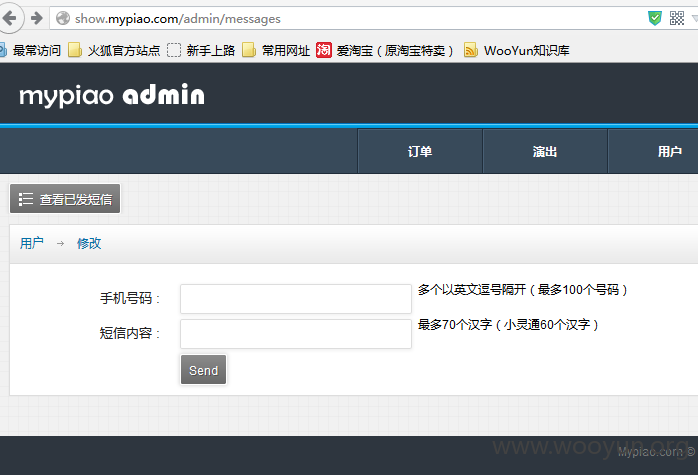Focus the 短信内容 input field
This screenshot has height=475, width=698.
296,333
